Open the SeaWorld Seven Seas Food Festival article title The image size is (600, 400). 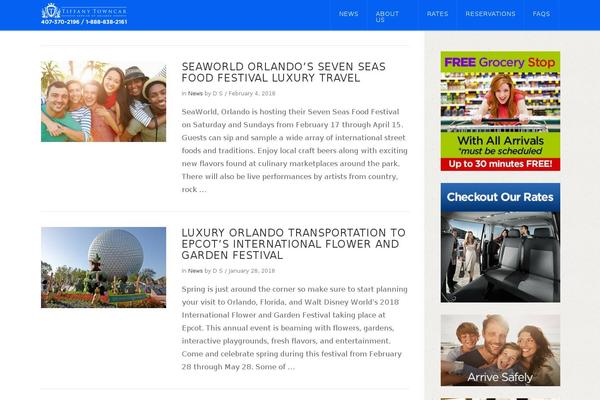tap(284, 72)
